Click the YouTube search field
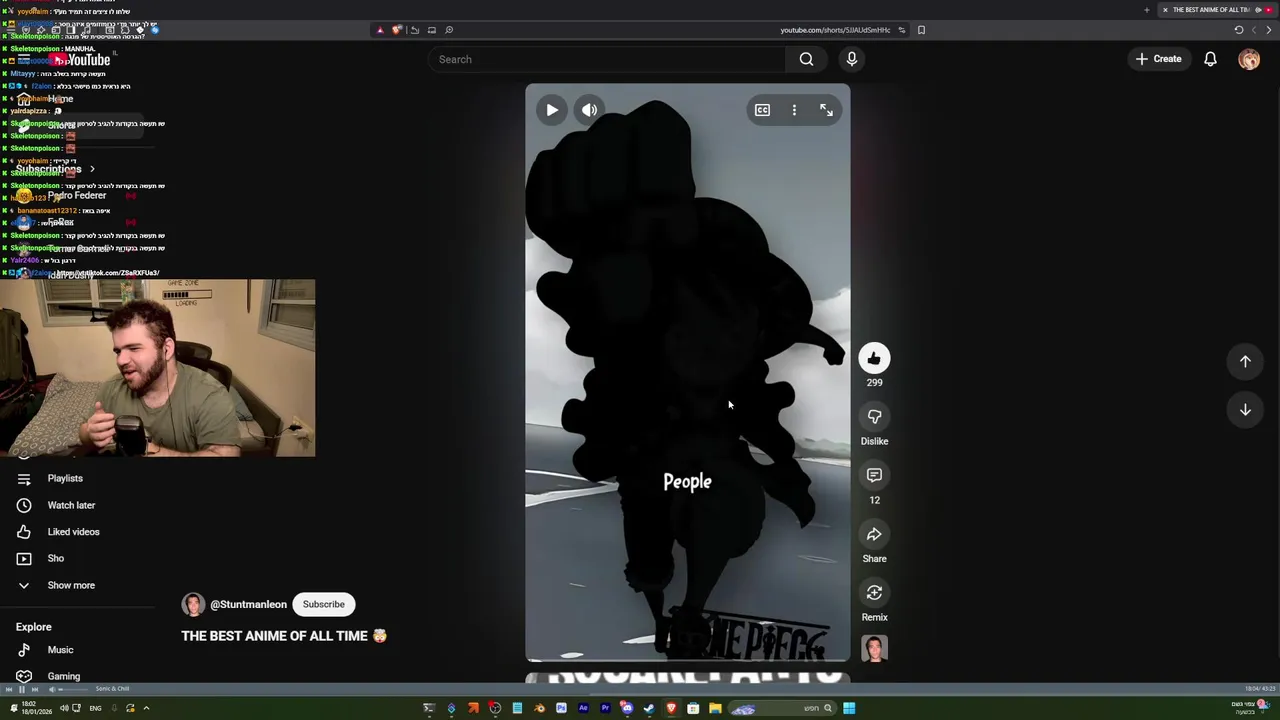Viewport: 1280px width, 720px height. pos(607,59)
